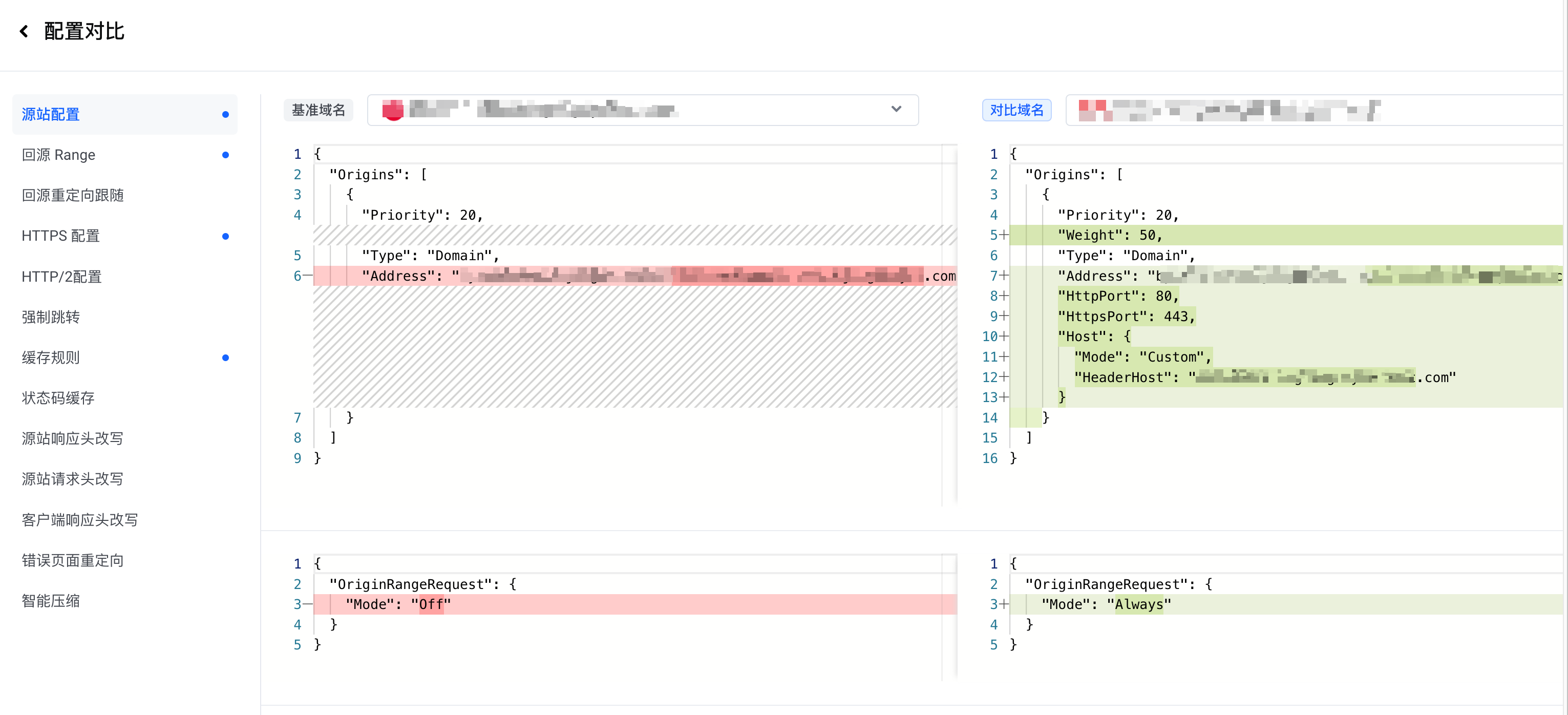Image resolution: width=1568 pixels, height=715 pixels.
Task: Click the 基准域名 label
Action: pos(319,110)
